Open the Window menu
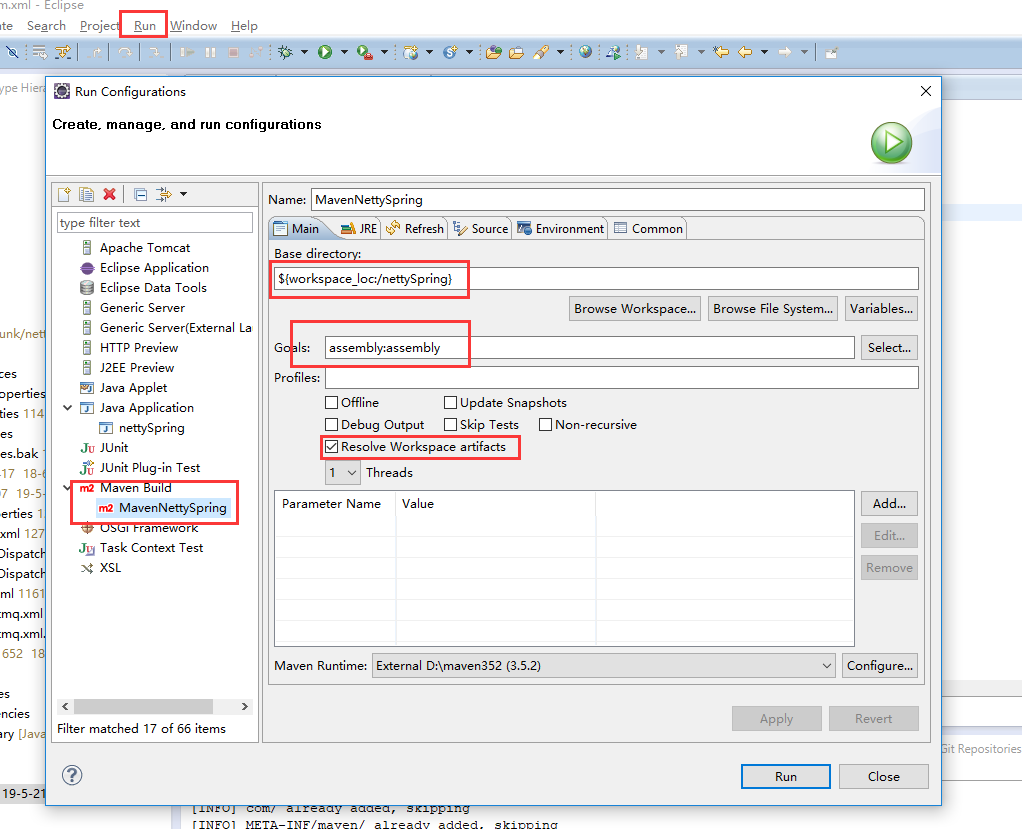 click(194, 26)
